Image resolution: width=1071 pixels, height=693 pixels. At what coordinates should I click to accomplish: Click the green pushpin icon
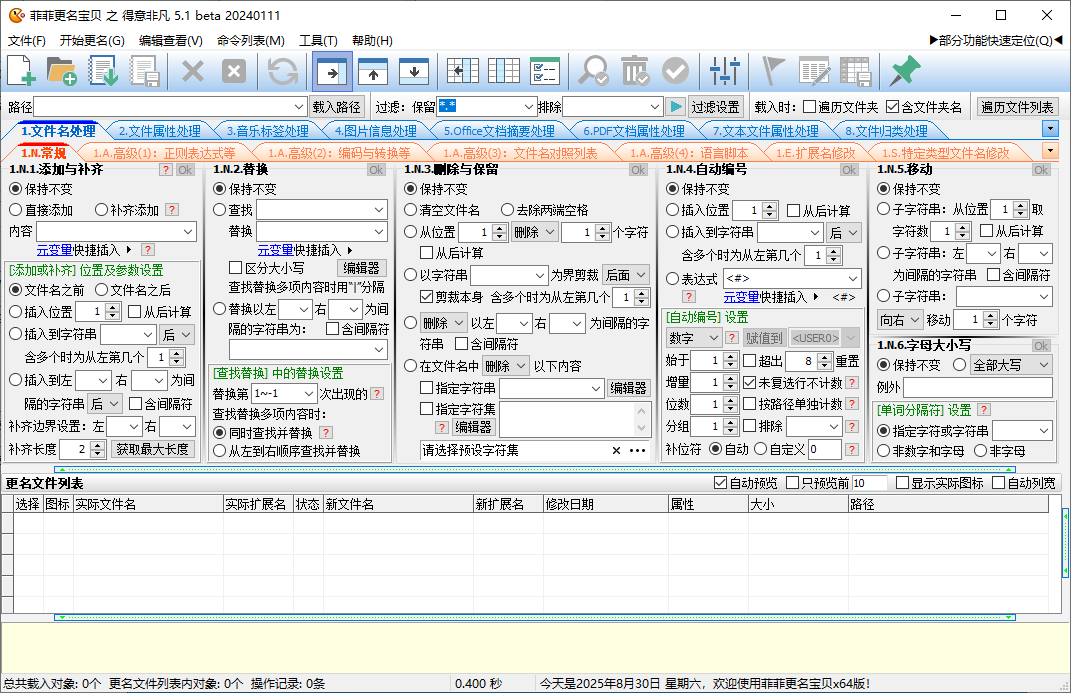coord(904,71)
